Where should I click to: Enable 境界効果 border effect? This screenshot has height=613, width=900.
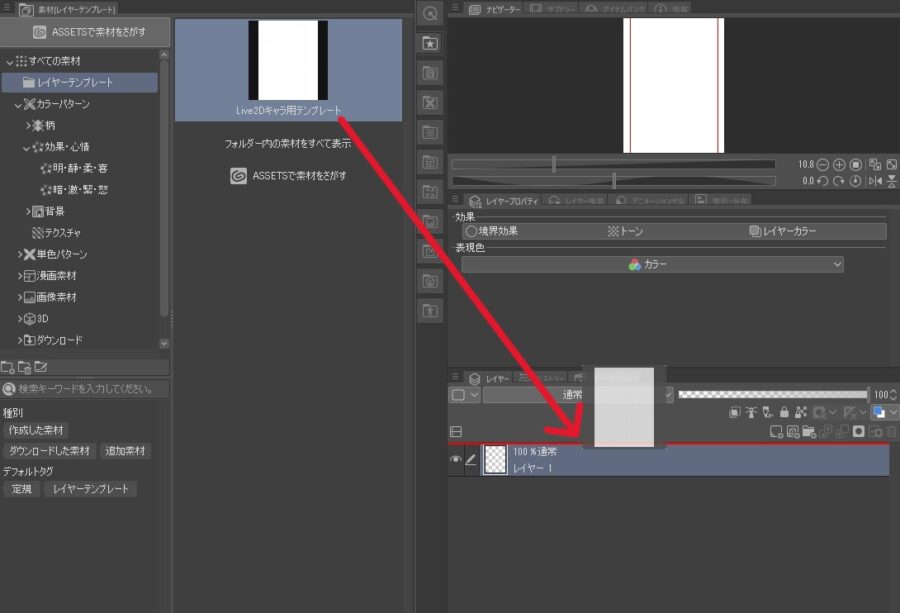click(492, 231)
